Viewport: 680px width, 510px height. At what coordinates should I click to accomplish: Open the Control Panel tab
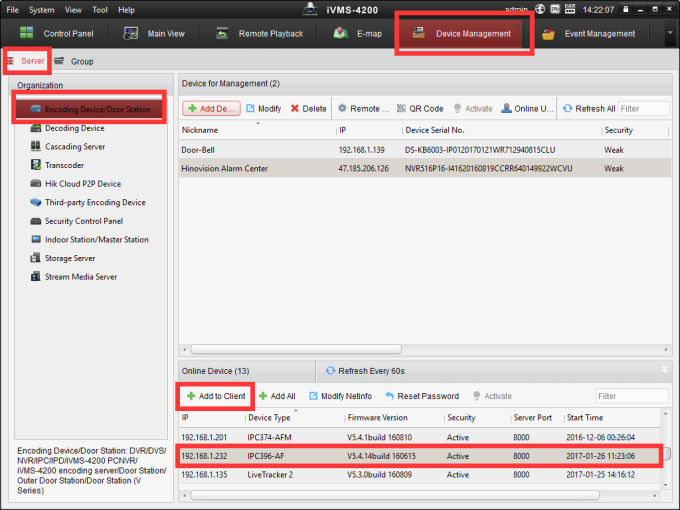(x=56, y=33)
